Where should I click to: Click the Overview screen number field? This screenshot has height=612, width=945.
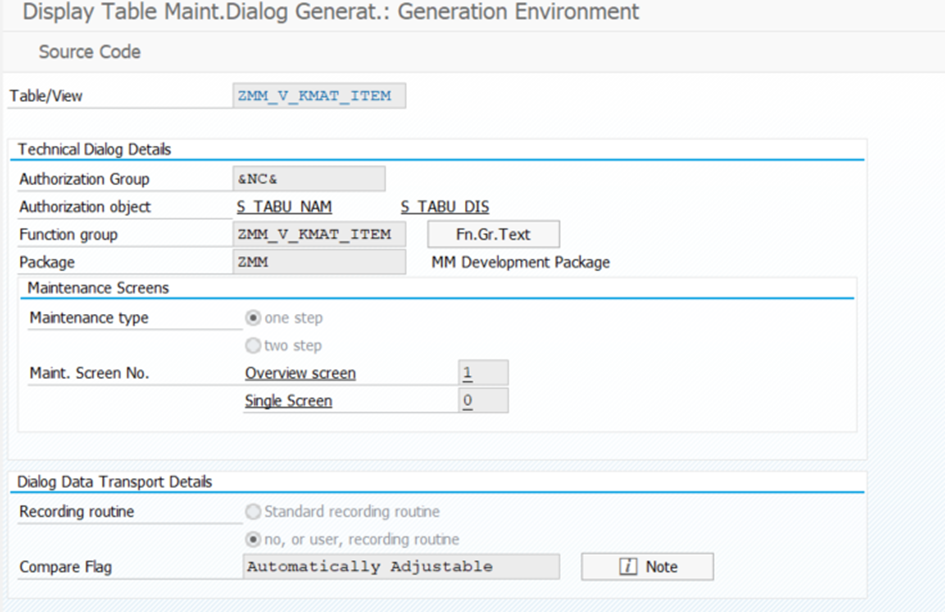pos(483,374)
